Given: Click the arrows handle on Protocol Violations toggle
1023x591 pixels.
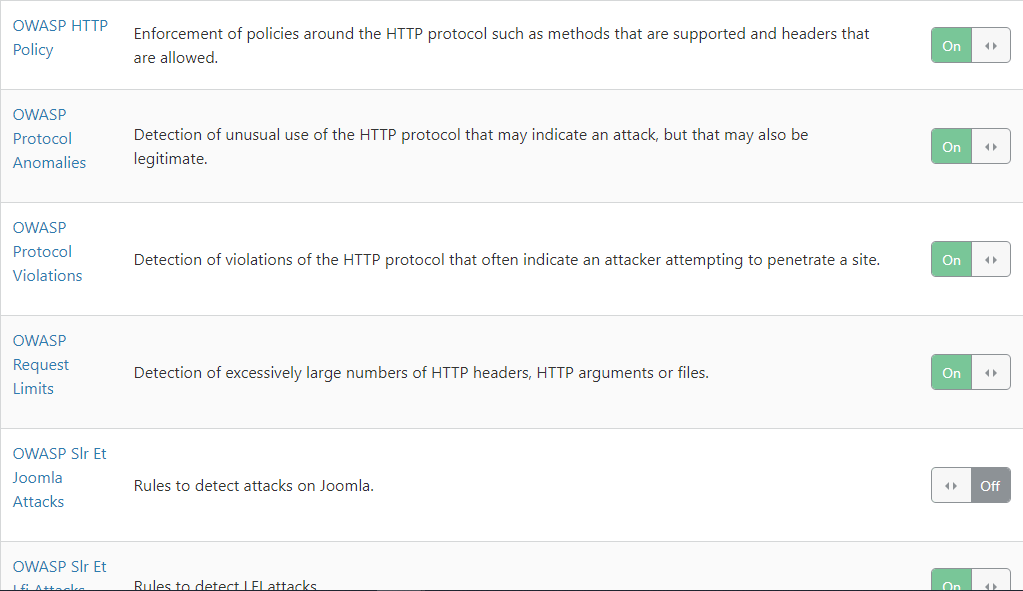Looking at the screenshot, I should click(x=990, y=260).
